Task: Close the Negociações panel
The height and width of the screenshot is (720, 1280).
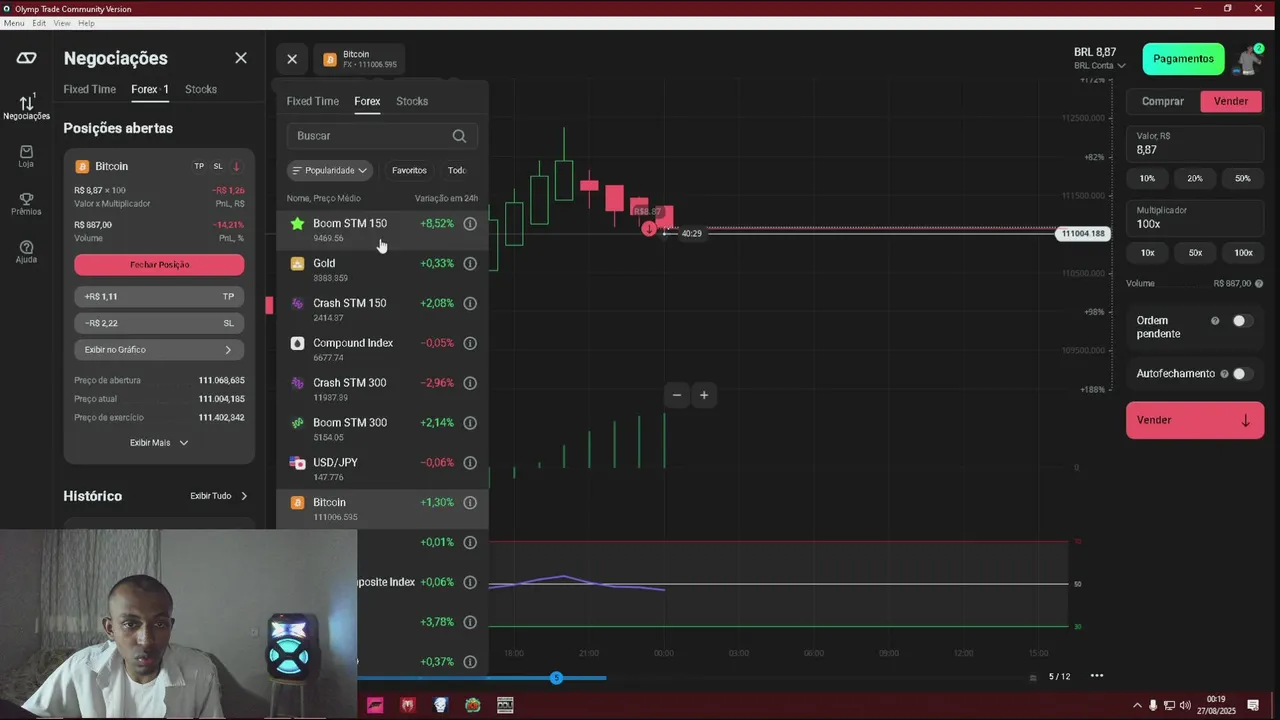Action: click(241, 58)
